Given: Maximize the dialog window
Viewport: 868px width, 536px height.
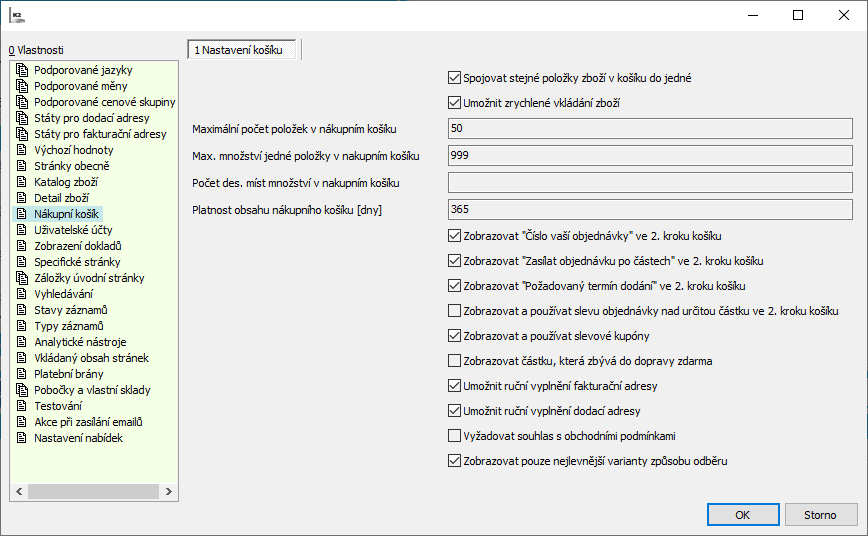Looking at the screenshot, I should coord(798,16).
